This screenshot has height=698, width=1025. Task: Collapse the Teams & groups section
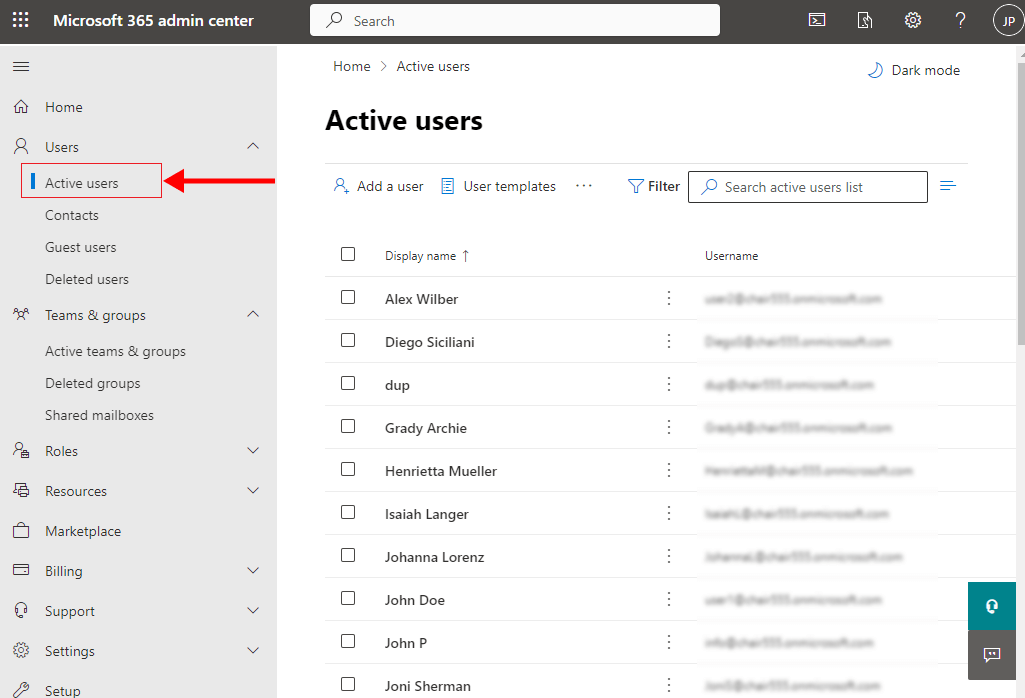click(x=253, y=315)
